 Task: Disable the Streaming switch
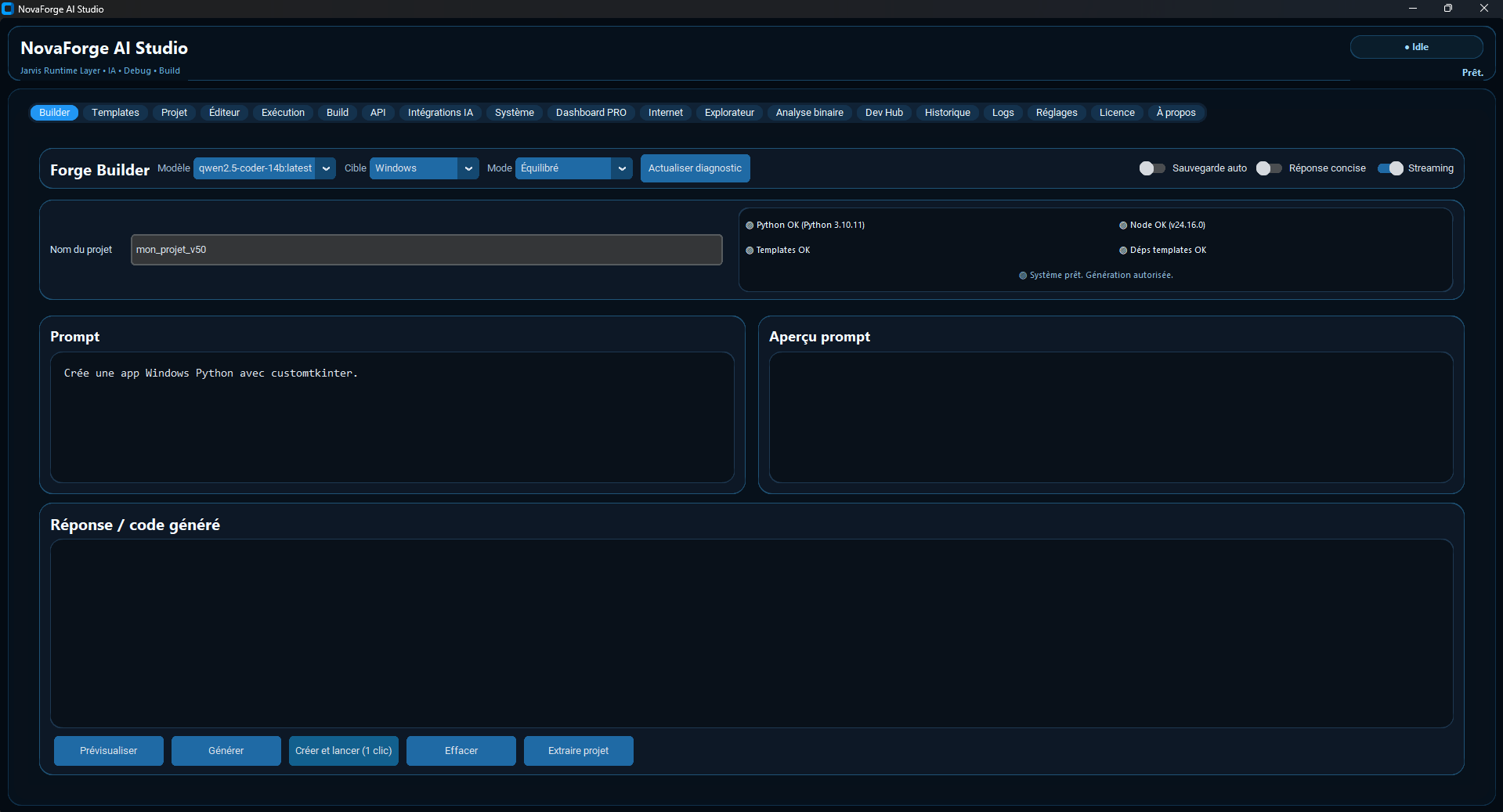(1390, 168)
